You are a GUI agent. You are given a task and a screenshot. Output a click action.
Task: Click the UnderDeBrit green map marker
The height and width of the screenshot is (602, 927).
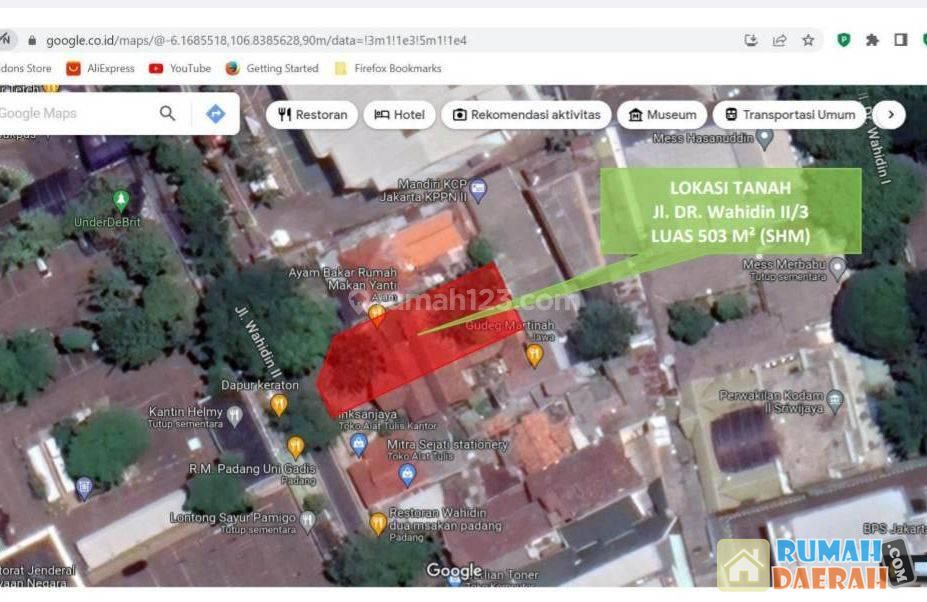coord(121,198)
